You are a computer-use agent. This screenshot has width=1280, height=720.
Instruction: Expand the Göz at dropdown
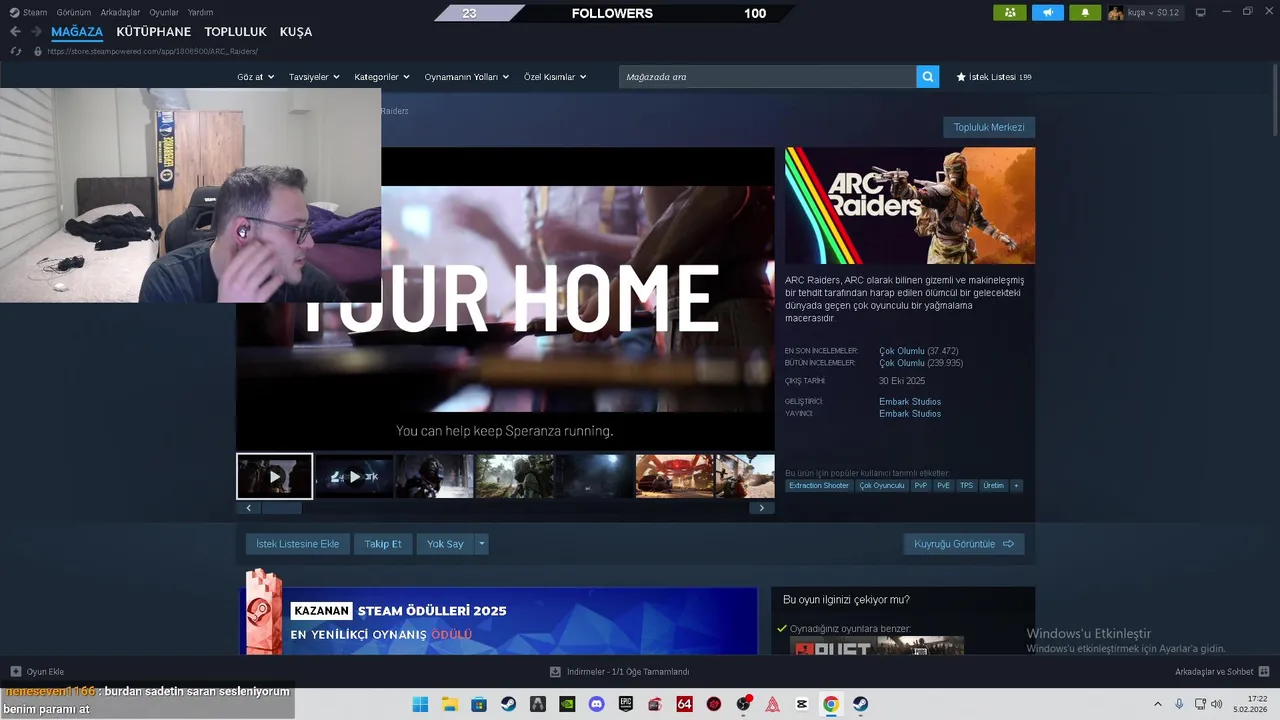[x=255, y=77]
